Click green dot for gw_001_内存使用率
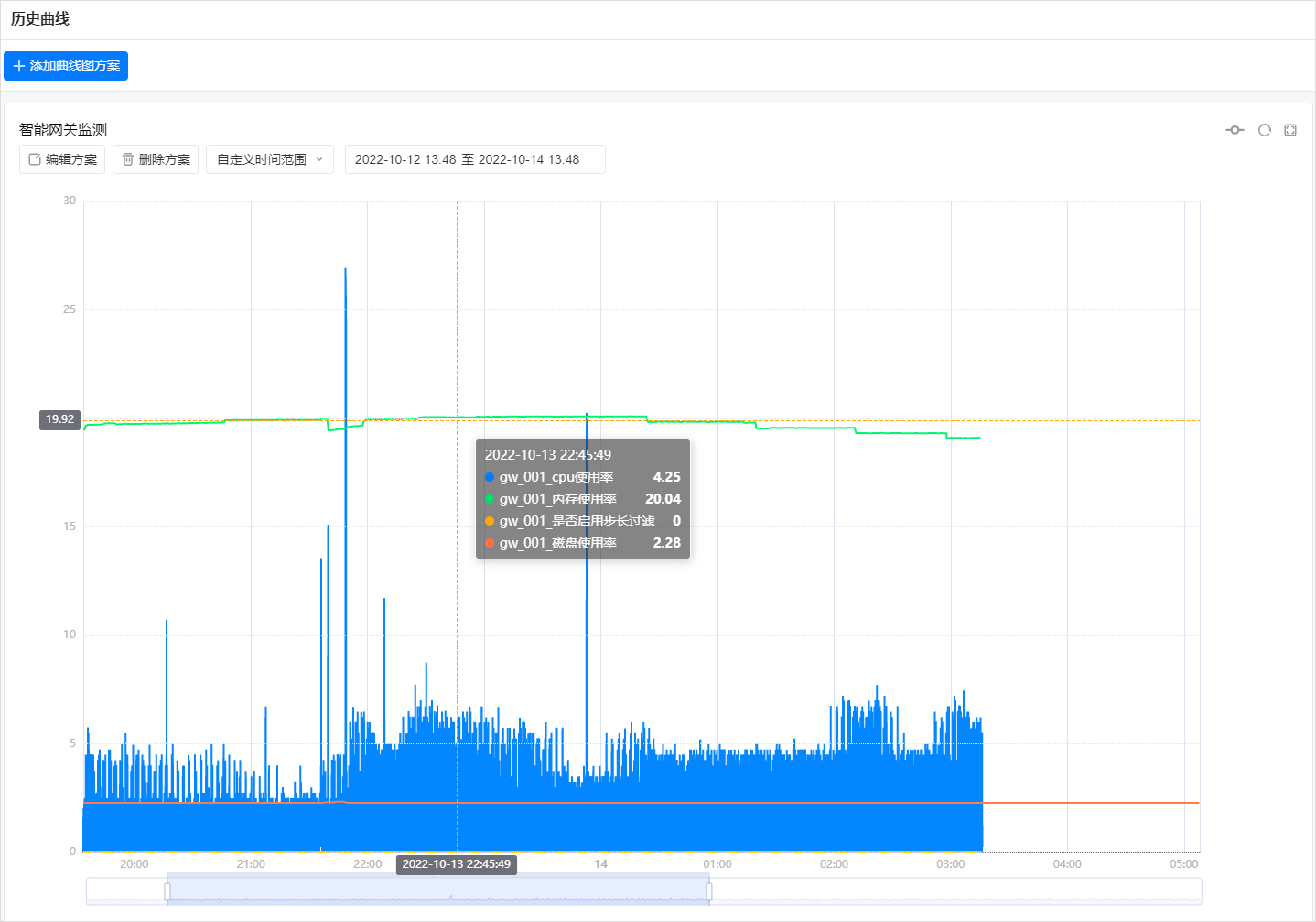 [x=490, y=499]
